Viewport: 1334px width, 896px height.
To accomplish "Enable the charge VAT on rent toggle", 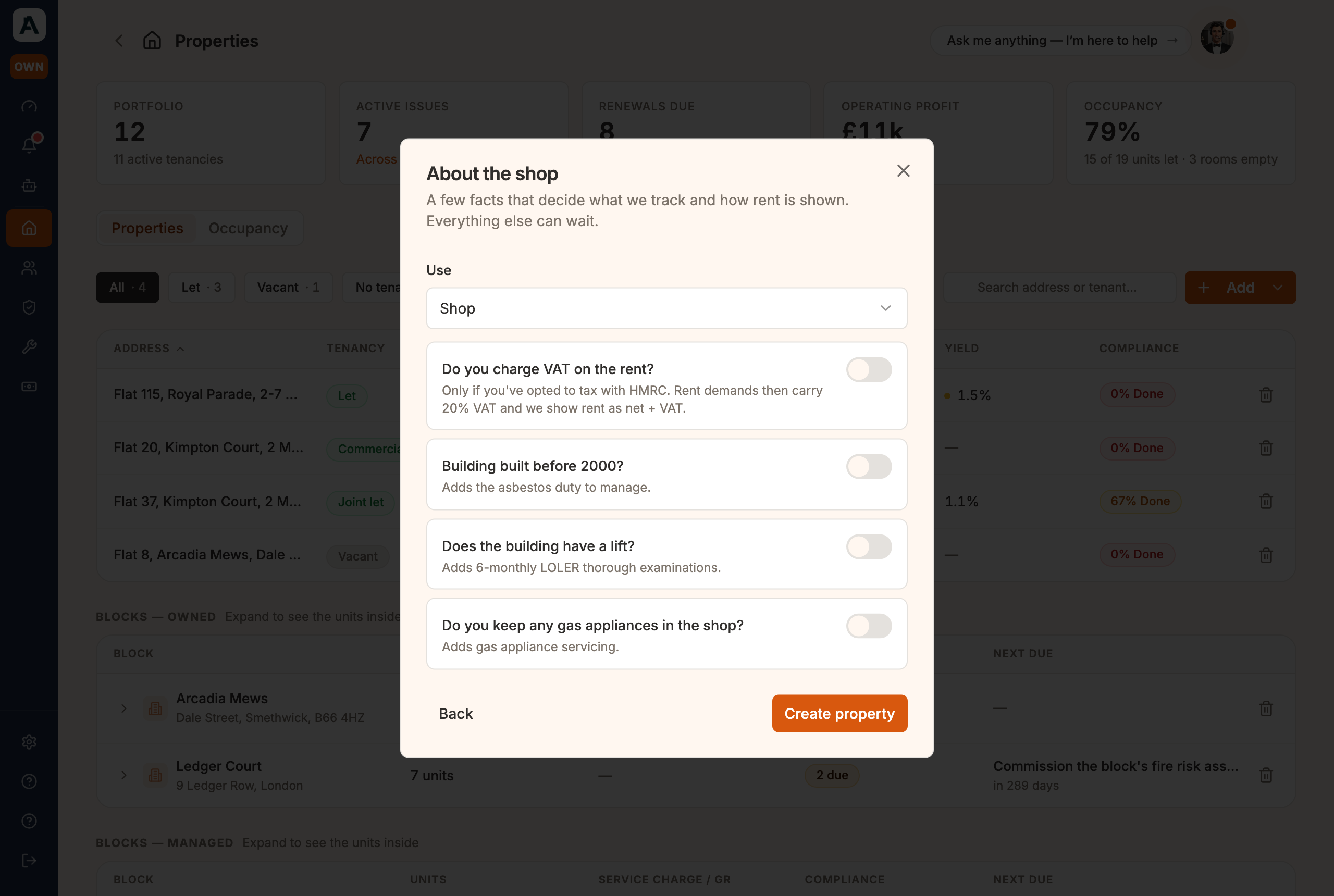I will (869, 370).
